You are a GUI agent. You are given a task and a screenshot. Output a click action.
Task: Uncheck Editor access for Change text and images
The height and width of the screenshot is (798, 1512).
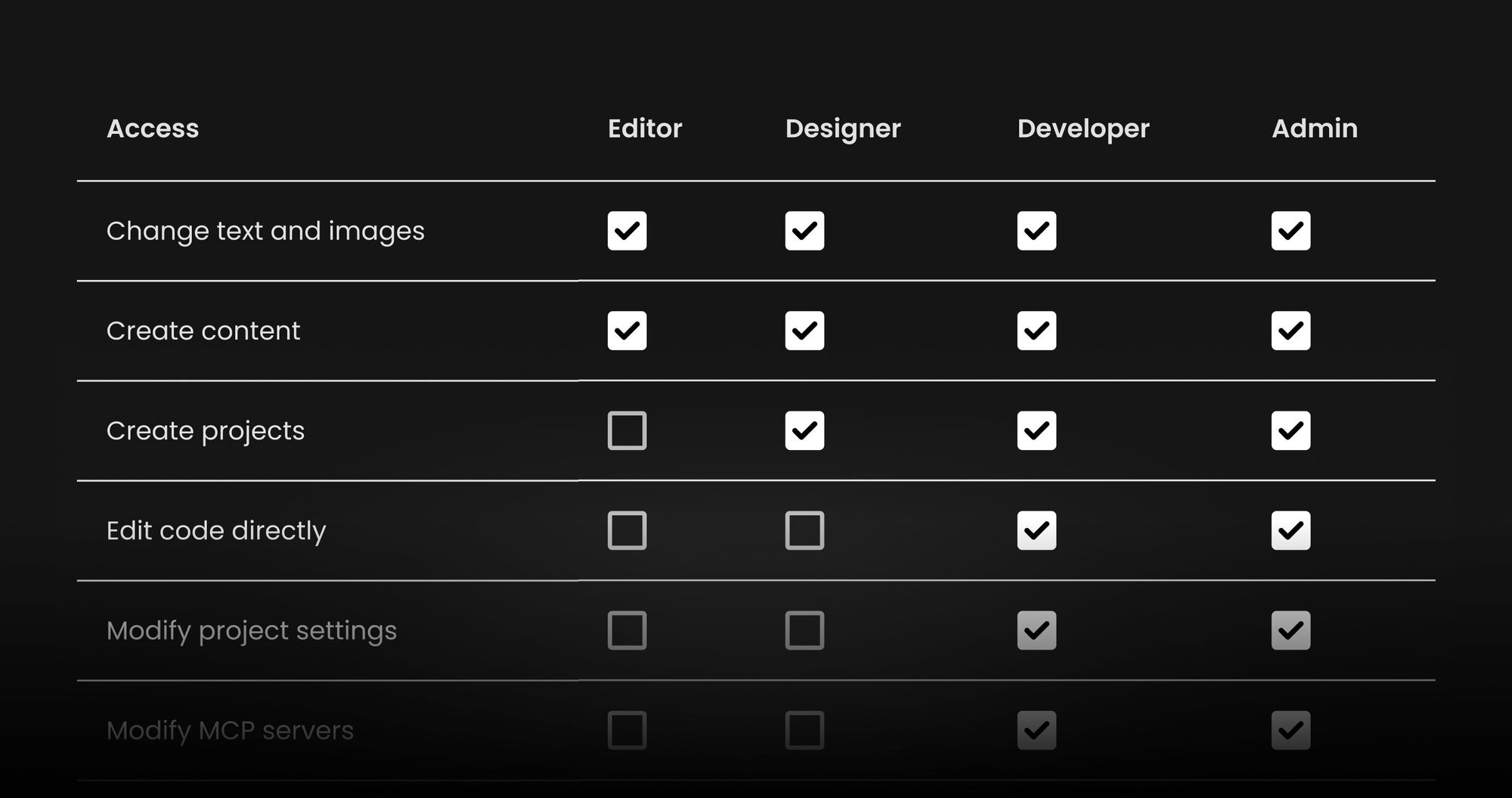click(627, 231)
